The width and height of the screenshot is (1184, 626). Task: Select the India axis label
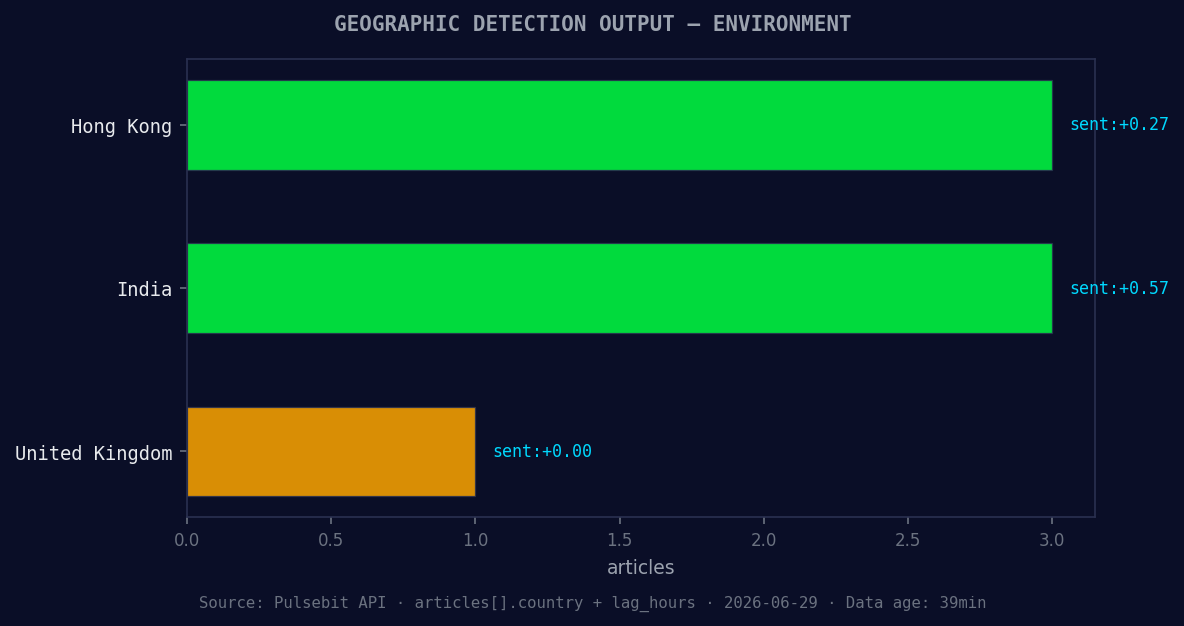coord(144,289)
